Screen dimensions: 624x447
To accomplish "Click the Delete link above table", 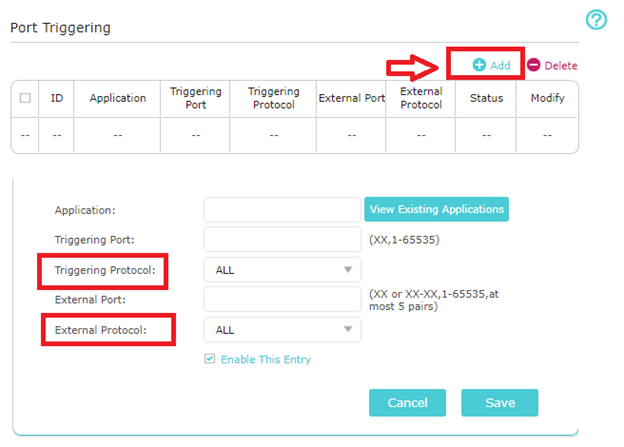I will coord(561,66).
